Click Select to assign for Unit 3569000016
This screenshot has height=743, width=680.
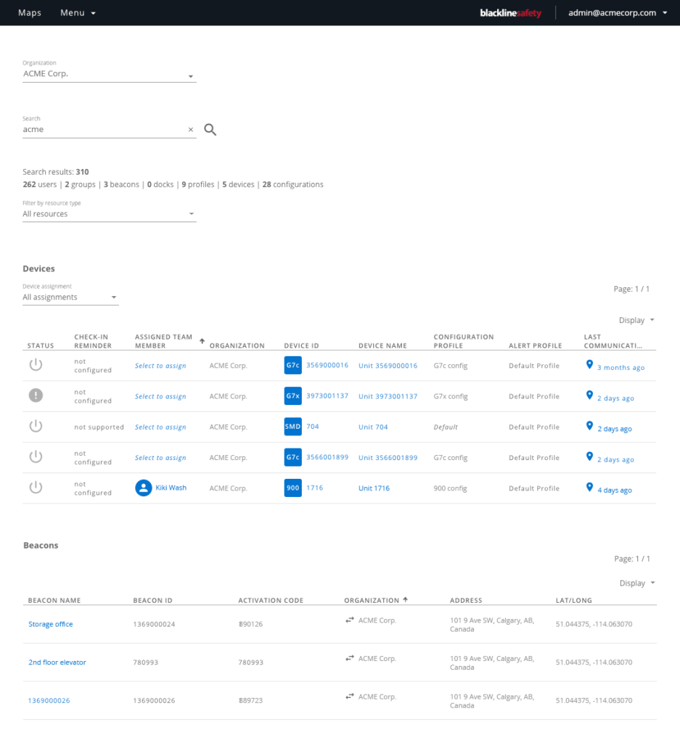160,366
